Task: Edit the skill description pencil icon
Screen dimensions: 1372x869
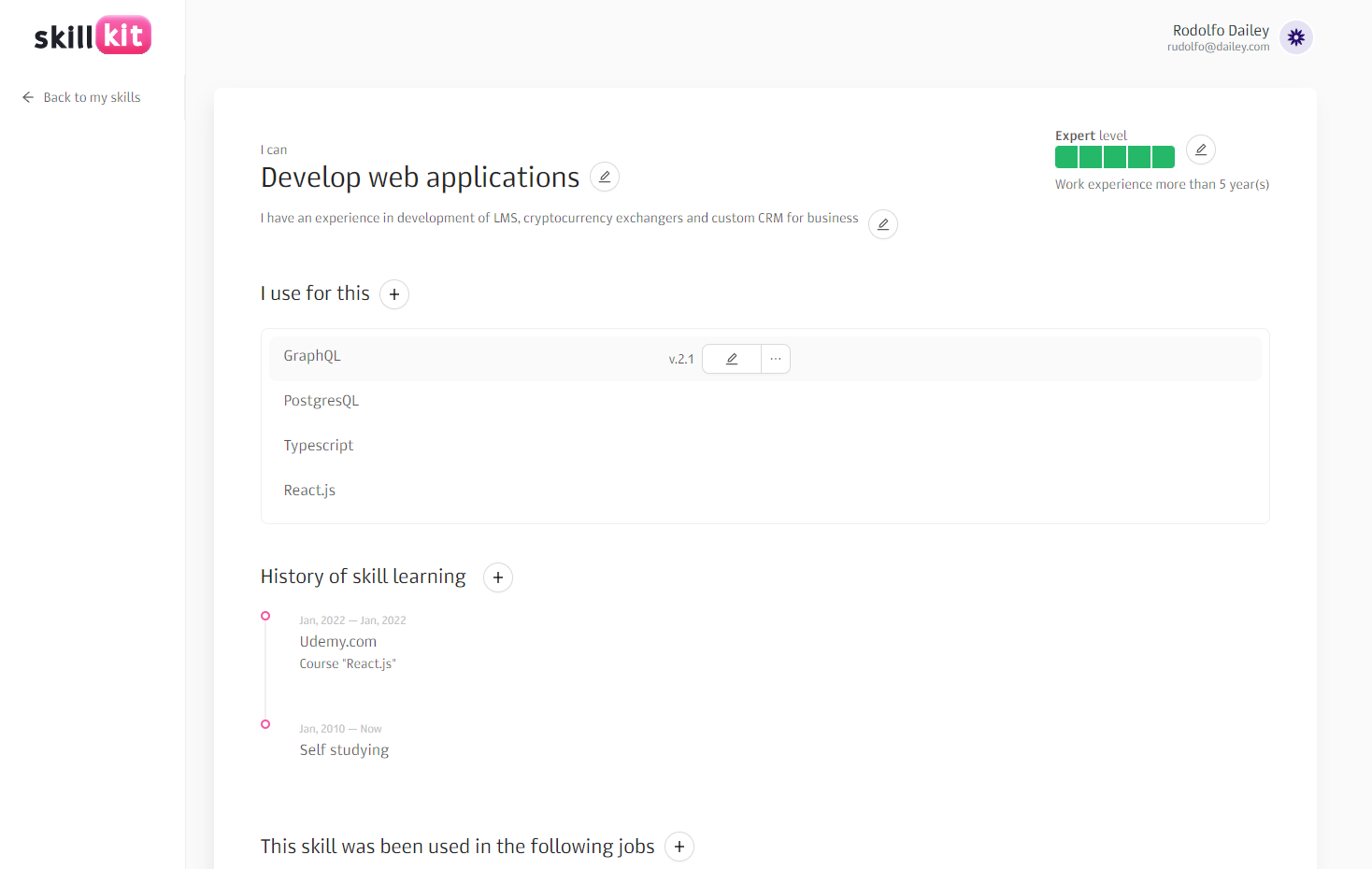Action: pyautogui.click(x=882, y=224)
